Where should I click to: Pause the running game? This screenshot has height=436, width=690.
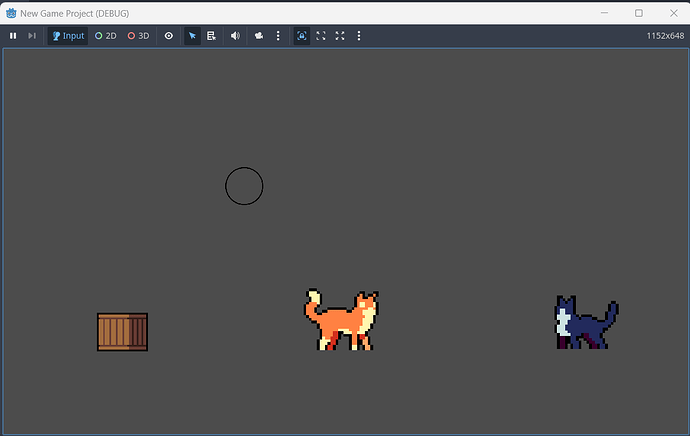point(13,36)
